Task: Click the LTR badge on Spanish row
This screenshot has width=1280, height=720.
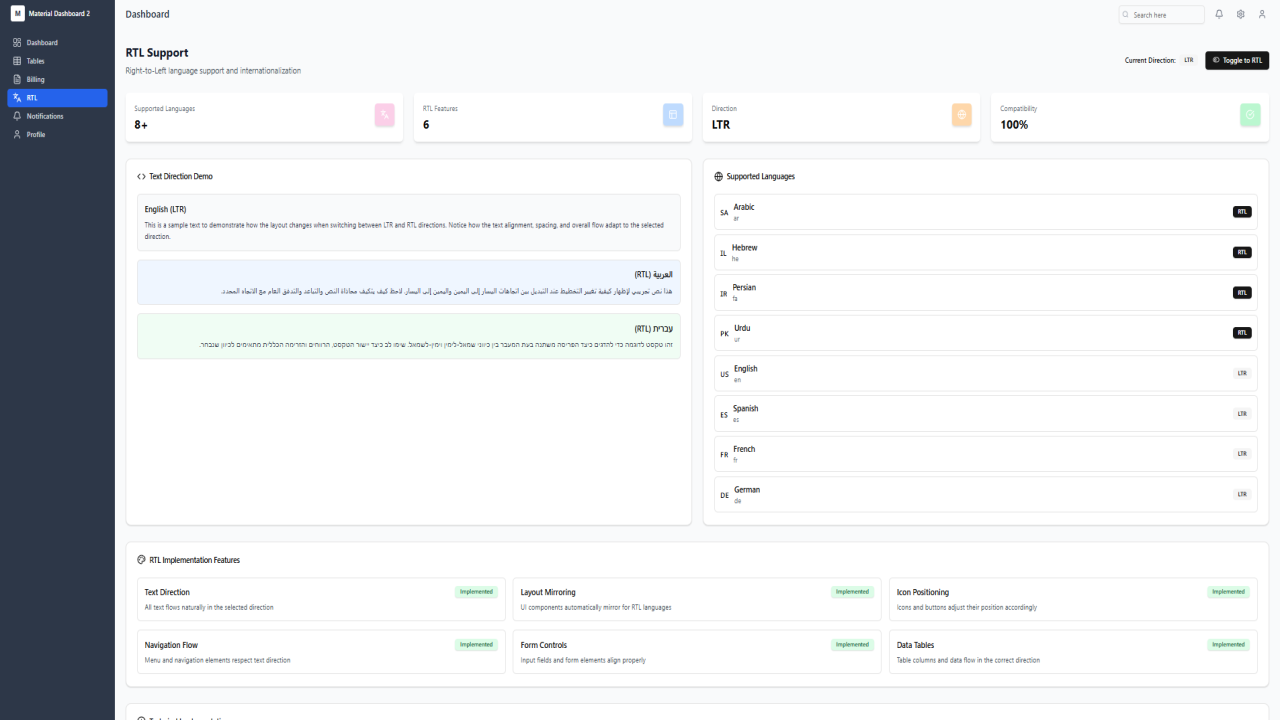Action: click(1242, 413)
